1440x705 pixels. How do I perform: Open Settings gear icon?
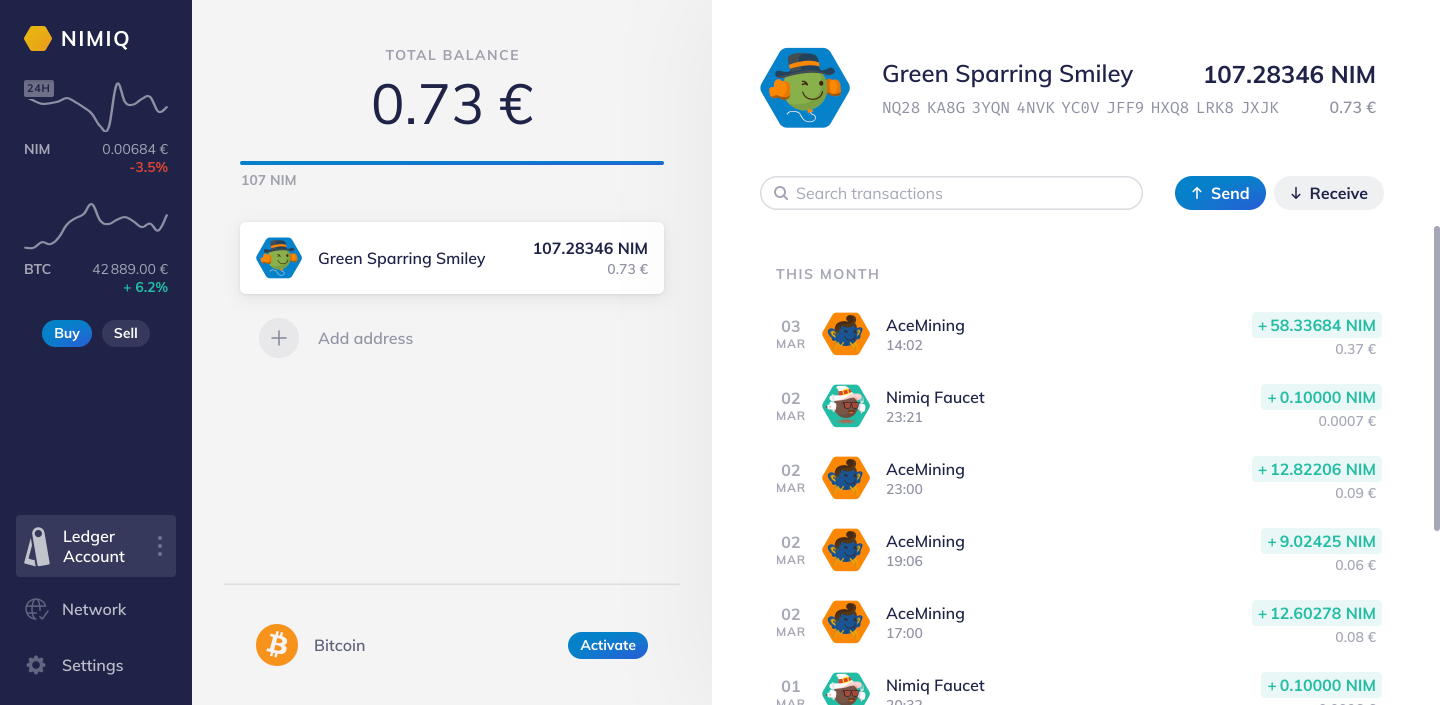(37, 665)
